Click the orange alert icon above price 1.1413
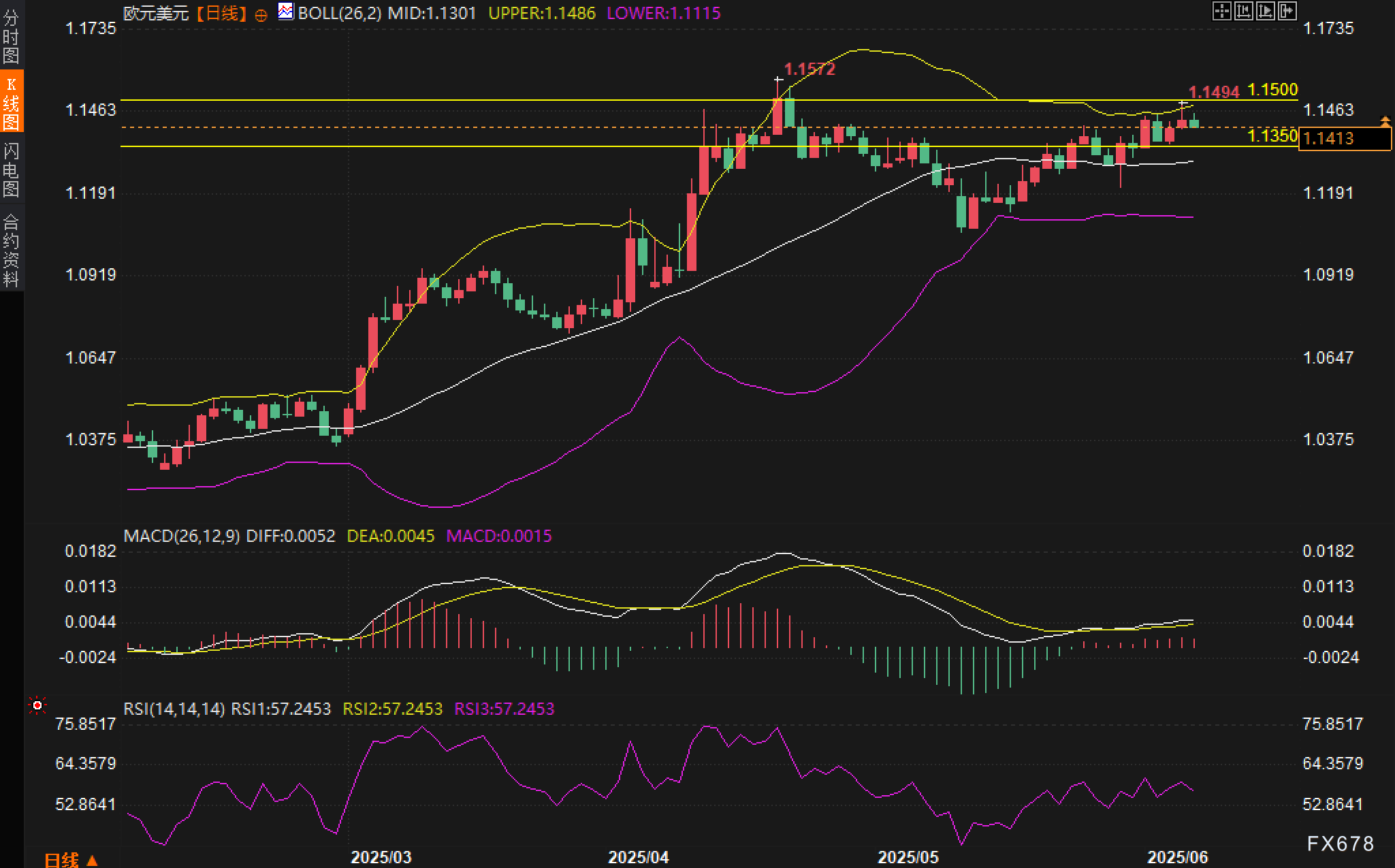 point(1385,121)
